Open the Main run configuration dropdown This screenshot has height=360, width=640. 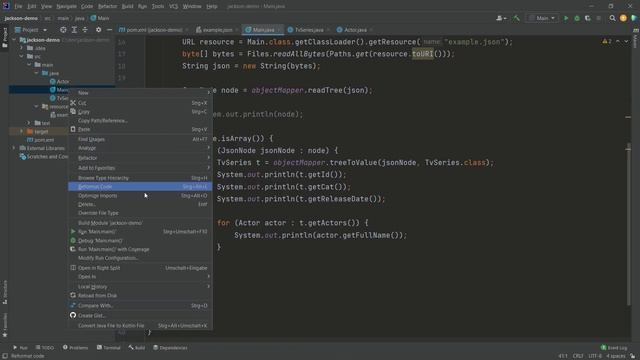pos(542,18)
